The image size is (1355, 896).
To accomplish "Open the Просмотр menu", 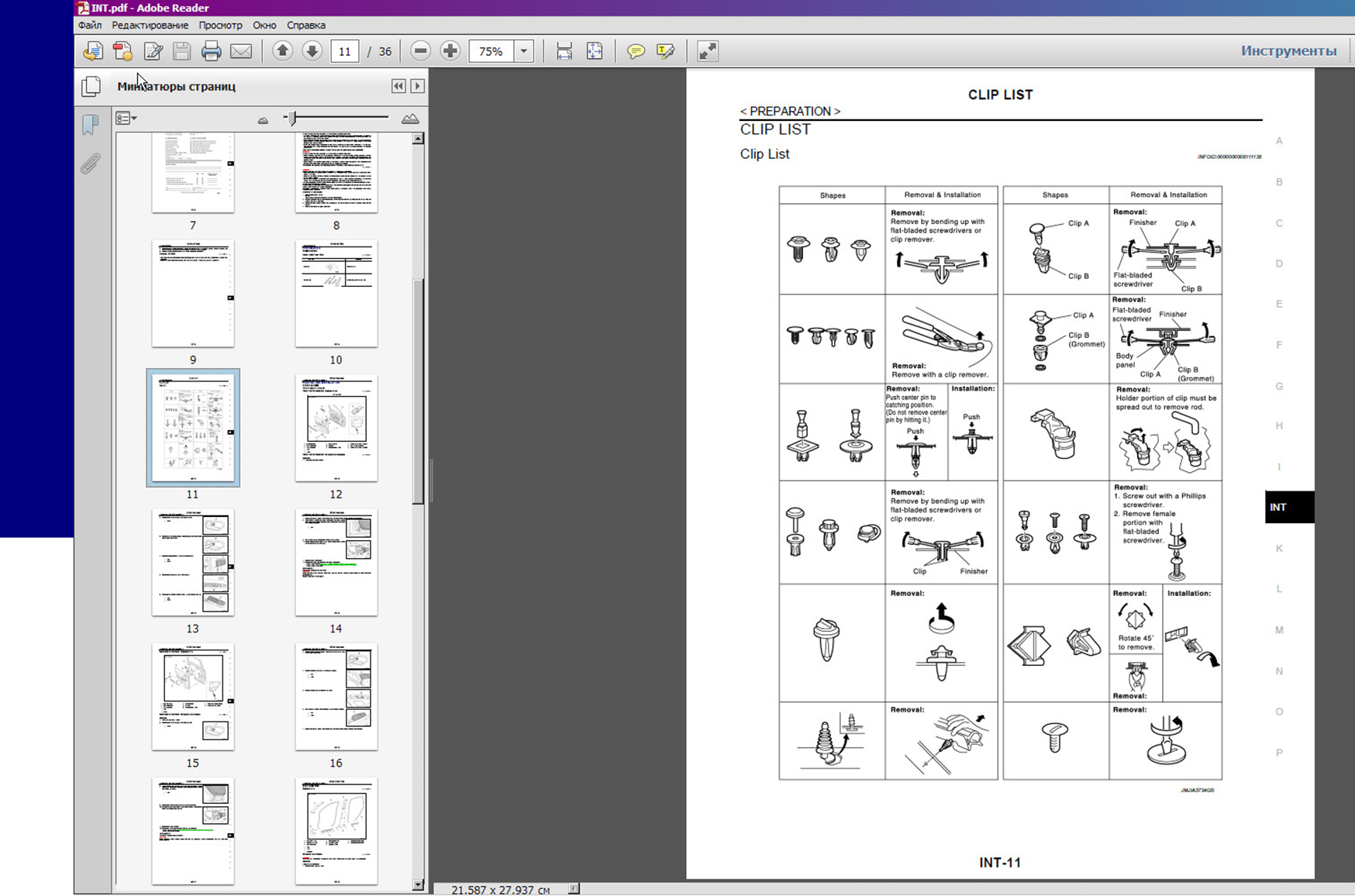I will coord(220,26).
